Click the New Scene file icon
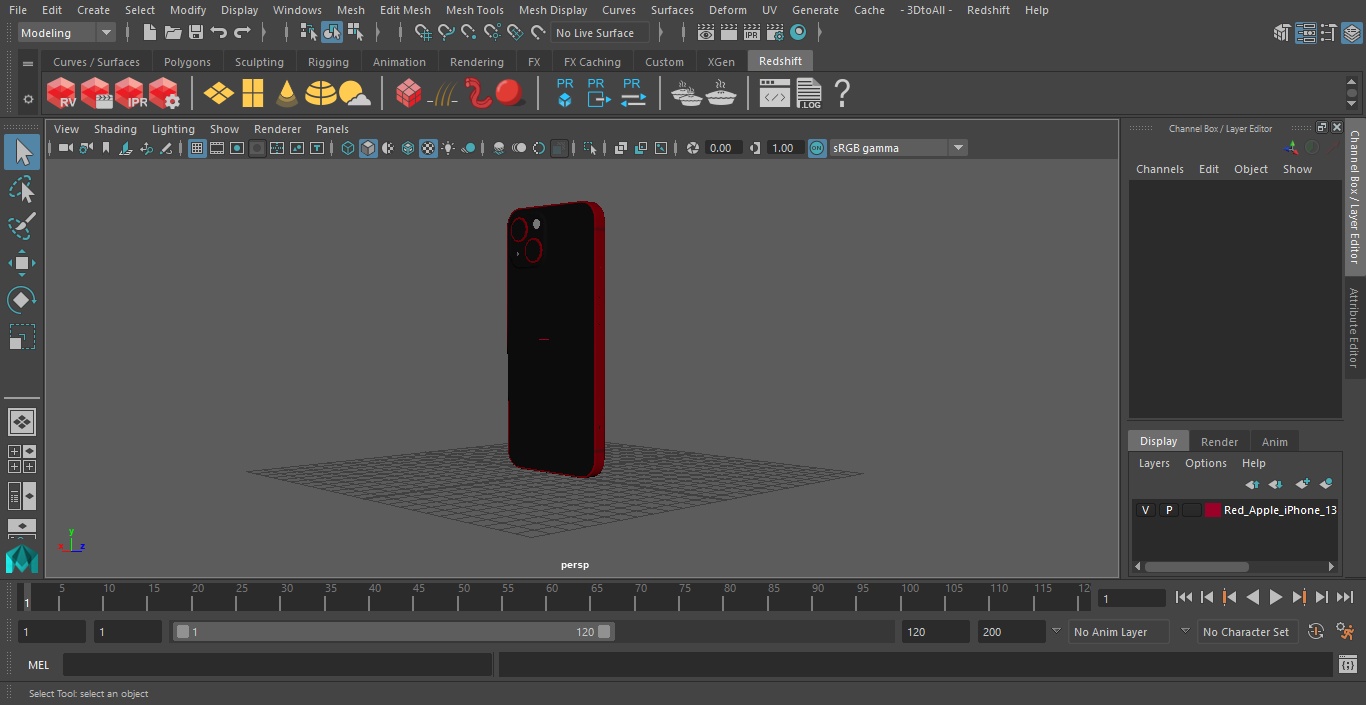This screenshot has width=1366, height=705. [x=149, y=33]
